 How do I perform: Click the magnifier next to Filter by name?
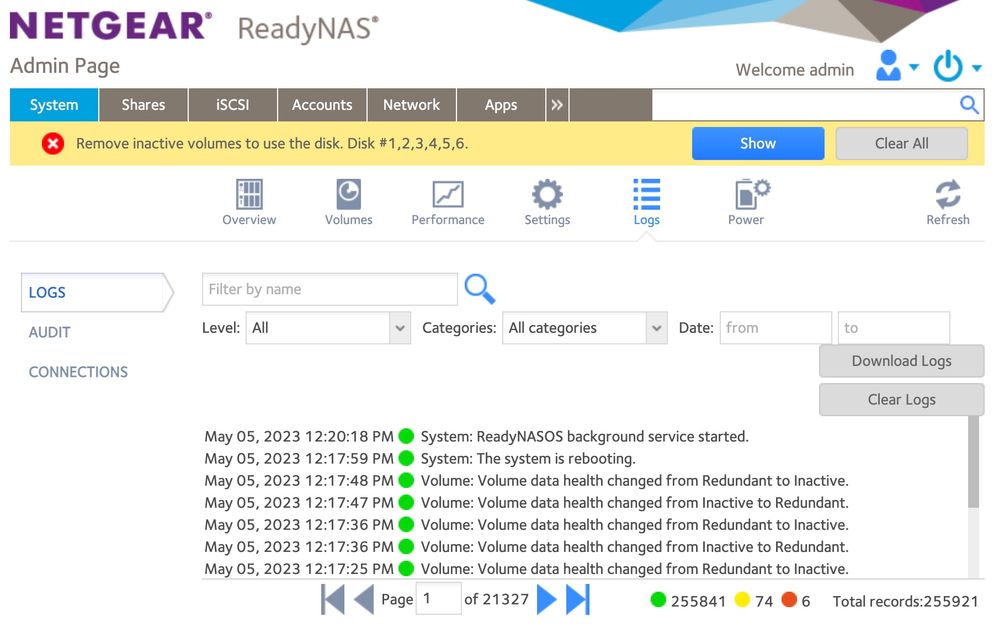pyautogui.click(x=480, y=289)
